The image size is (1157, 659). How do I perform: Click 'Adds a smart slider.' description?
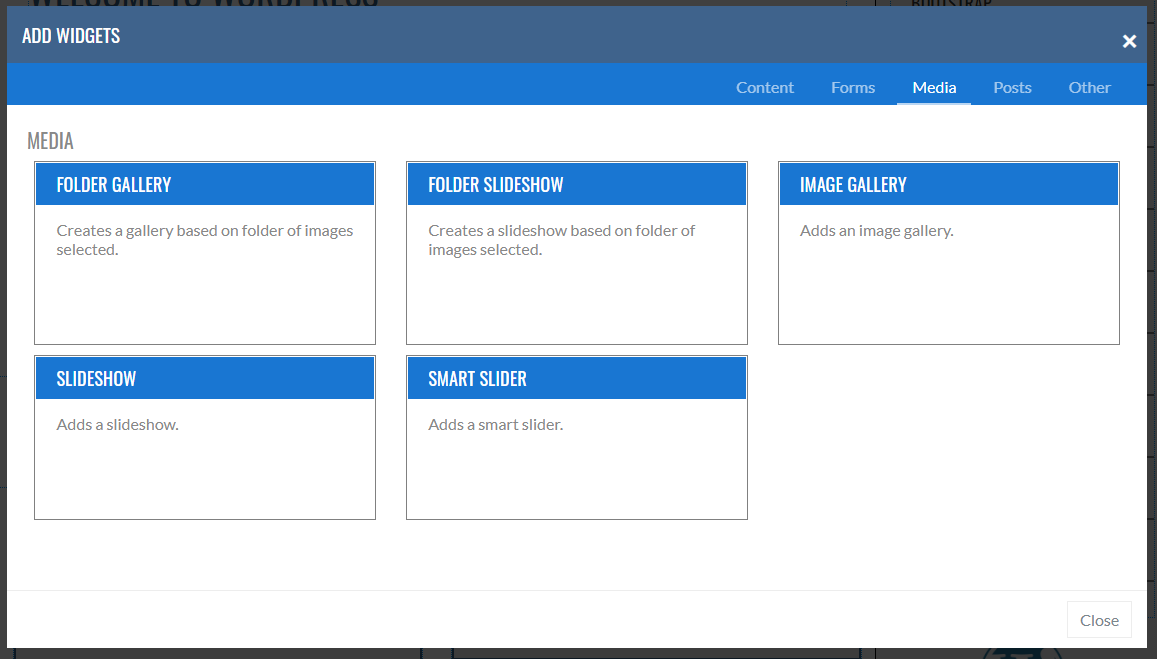click(x=495, y=424)
